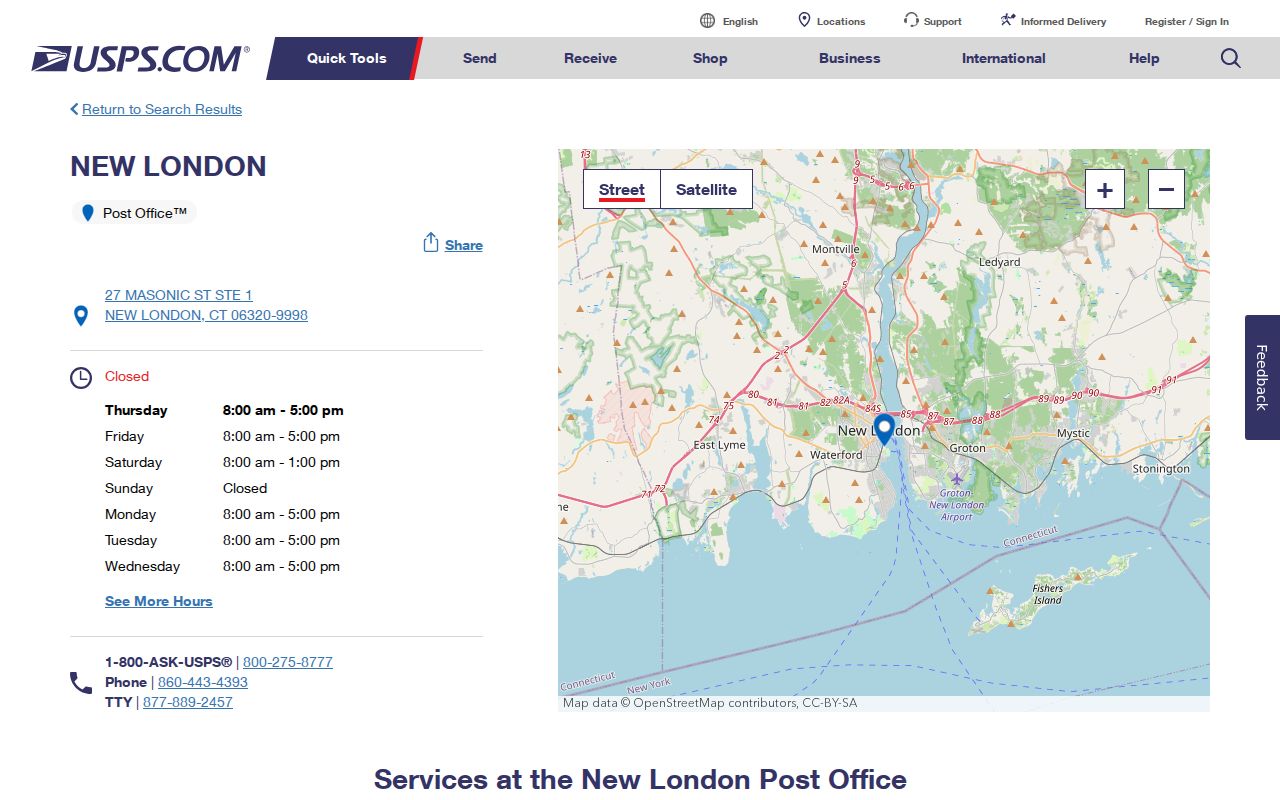The width and height of the screenshot is (1280, 800).
Task: Click the Support headset icon
Action: 911,20
